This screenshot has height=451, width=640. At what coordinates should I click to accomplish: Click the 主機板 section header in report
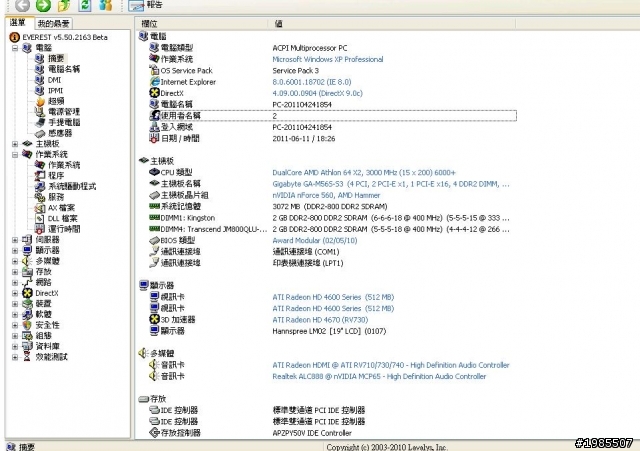pos(157,161)
